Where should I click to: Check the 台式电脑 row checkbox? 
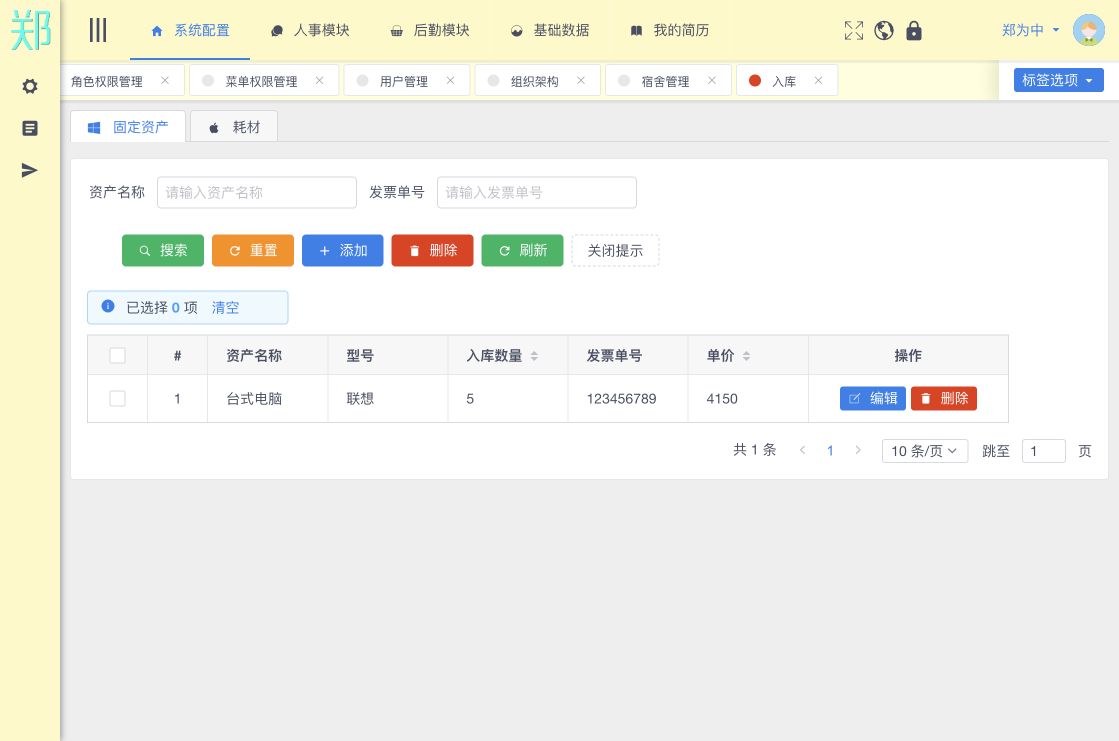click(x=118, y=398)
